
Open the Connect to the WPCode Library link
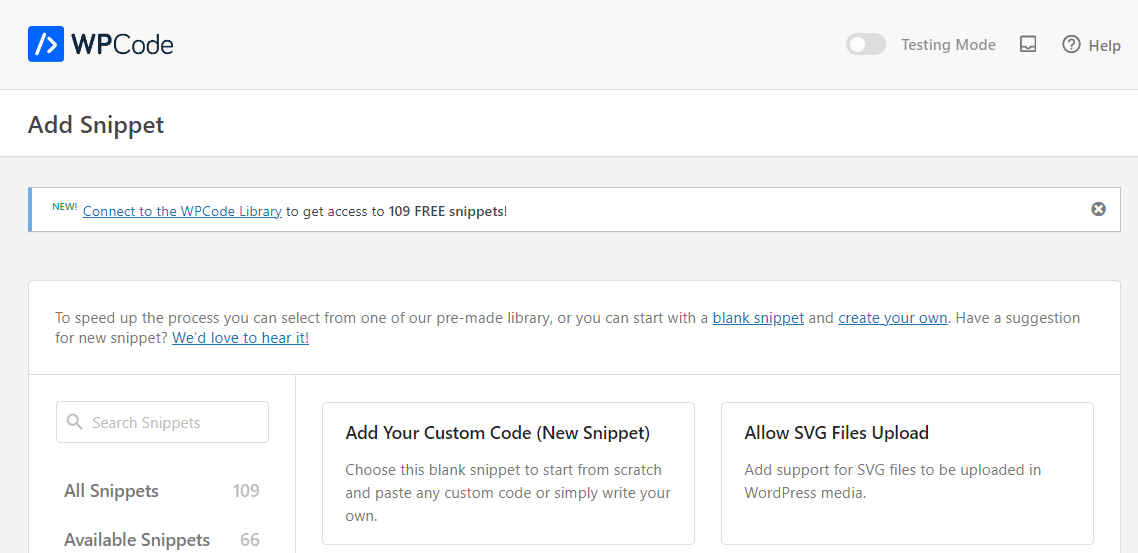click(182, 211)
